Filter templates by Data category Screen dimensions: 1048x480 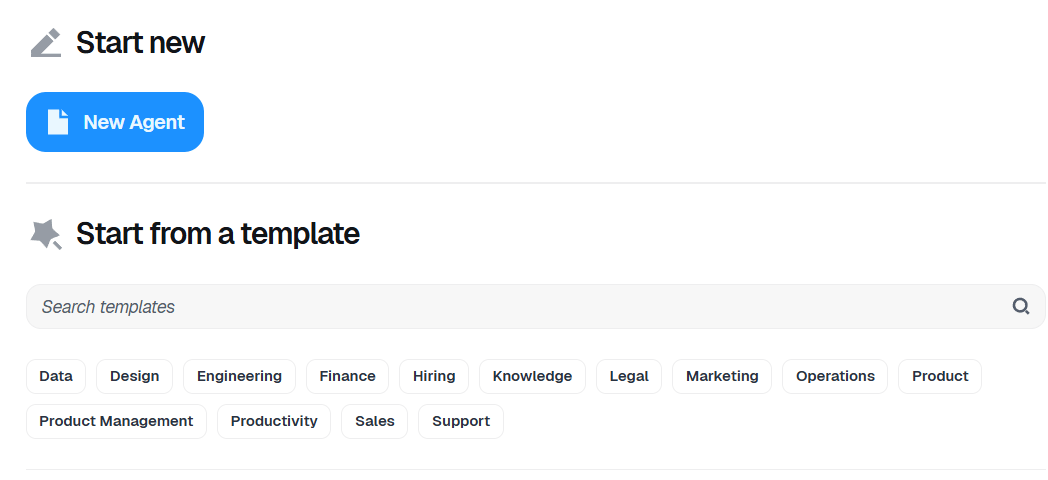pos(56,376)
